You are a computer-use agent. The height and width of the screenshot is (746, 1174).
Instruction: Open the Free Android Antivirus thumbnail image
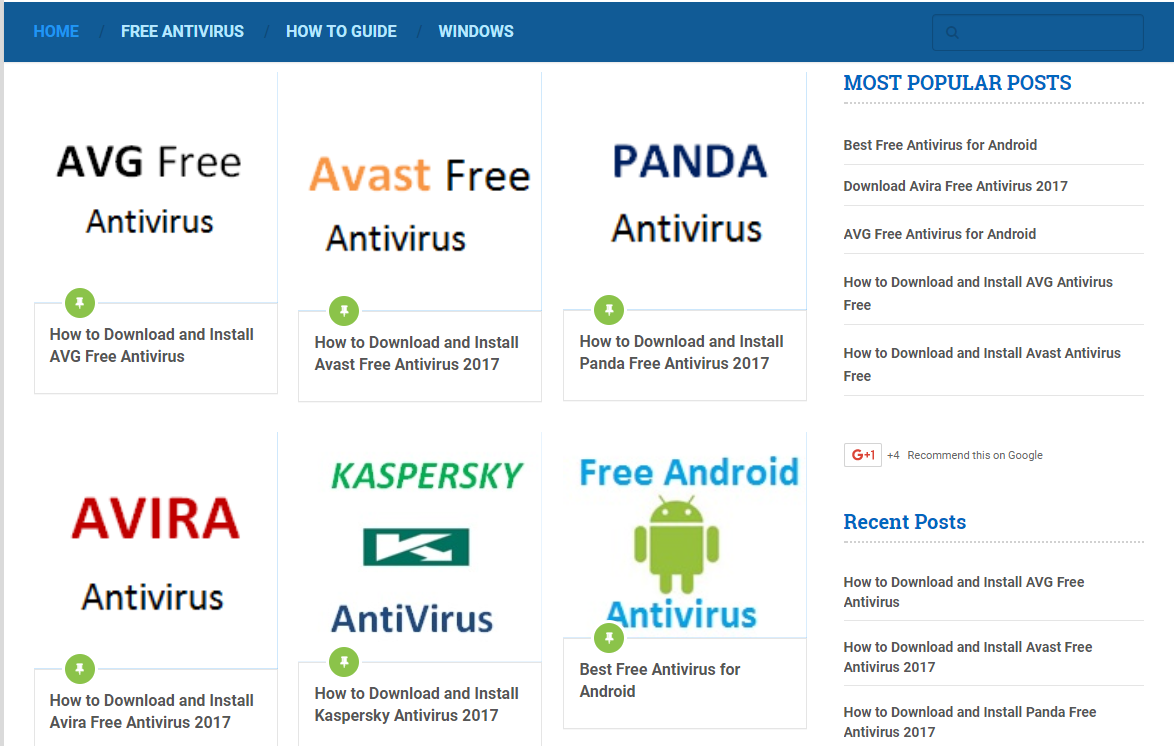(685, 536)
